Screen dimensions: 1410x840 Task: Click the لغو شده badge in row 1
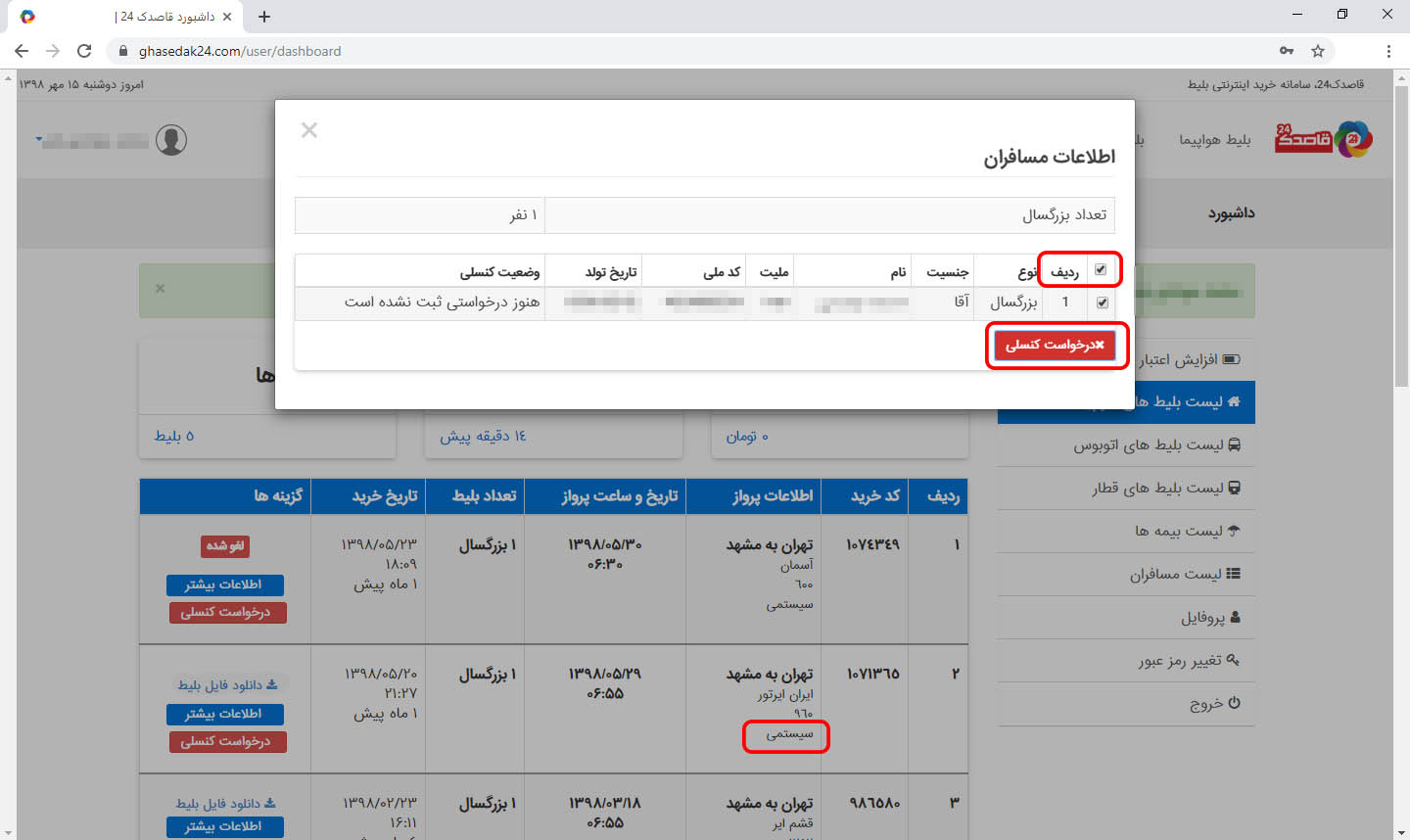(x=225, y=545)
